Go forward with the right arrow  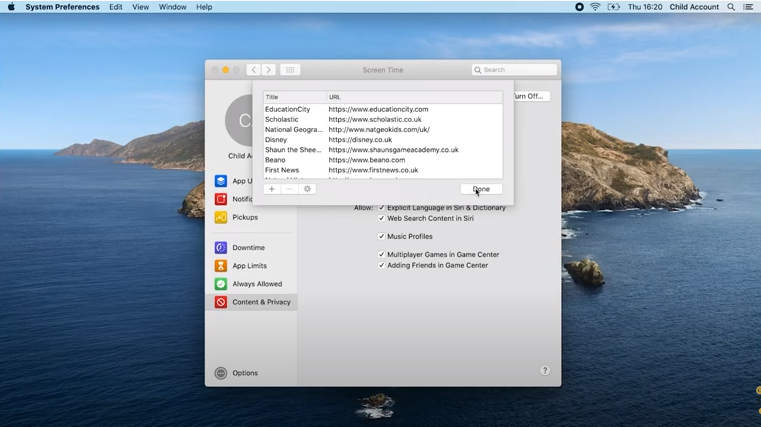tap(268, 70)
